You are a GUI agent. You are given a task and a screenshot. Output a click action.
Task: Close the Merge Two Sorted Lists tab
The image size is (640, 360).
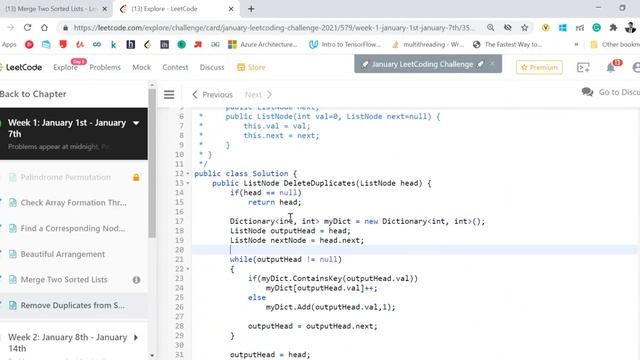pos(104,9)
